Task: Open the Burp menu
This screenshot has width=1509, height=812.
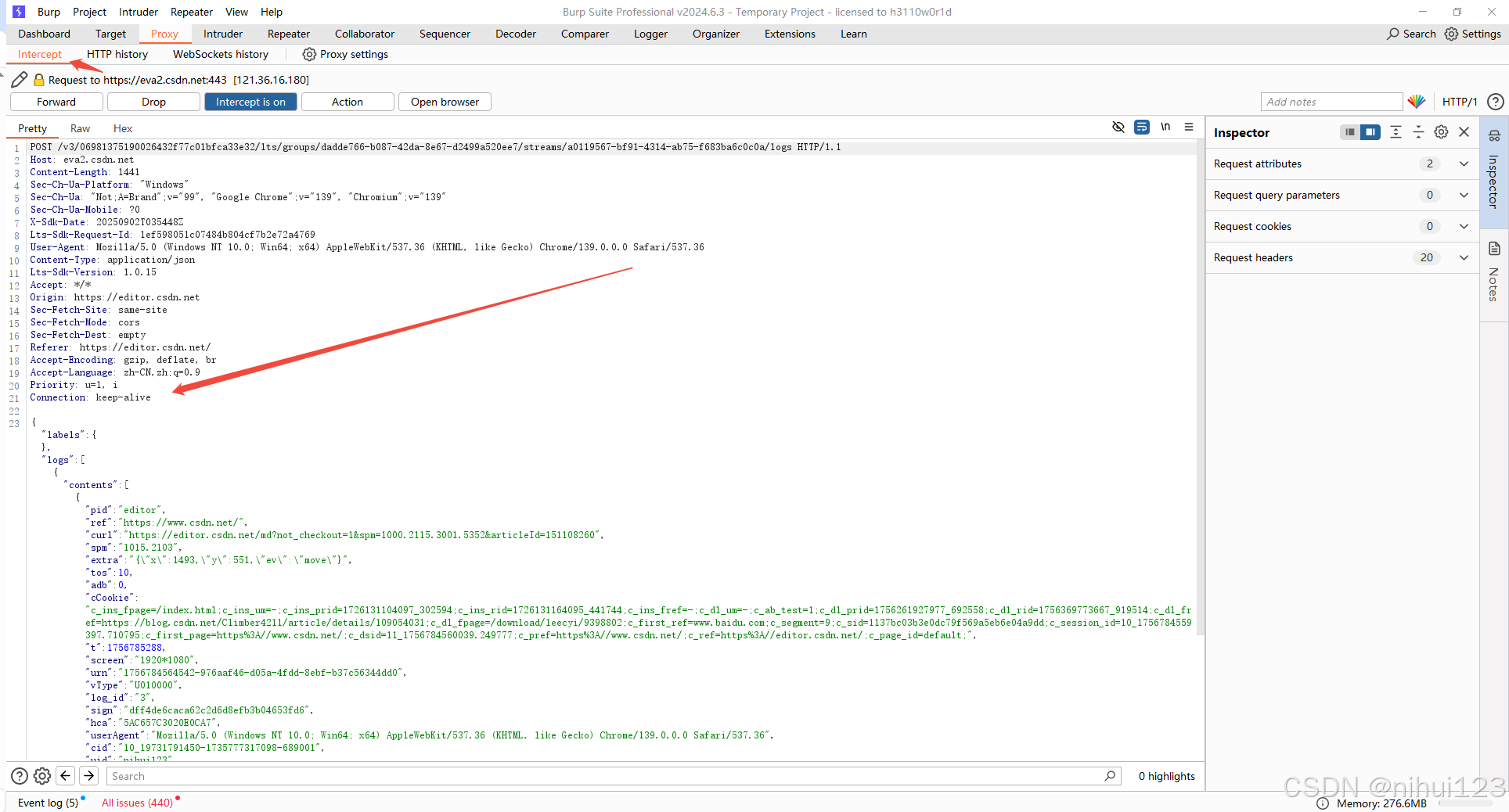Action: coord(49,12)
